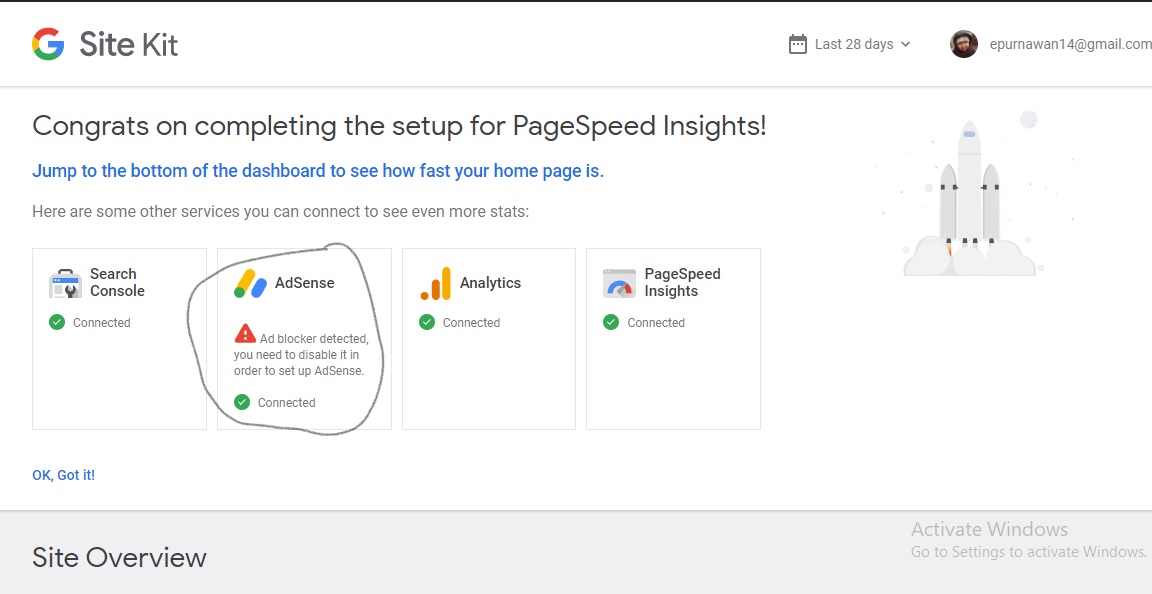Click the Site Overview heading

(x=119, y=558)
